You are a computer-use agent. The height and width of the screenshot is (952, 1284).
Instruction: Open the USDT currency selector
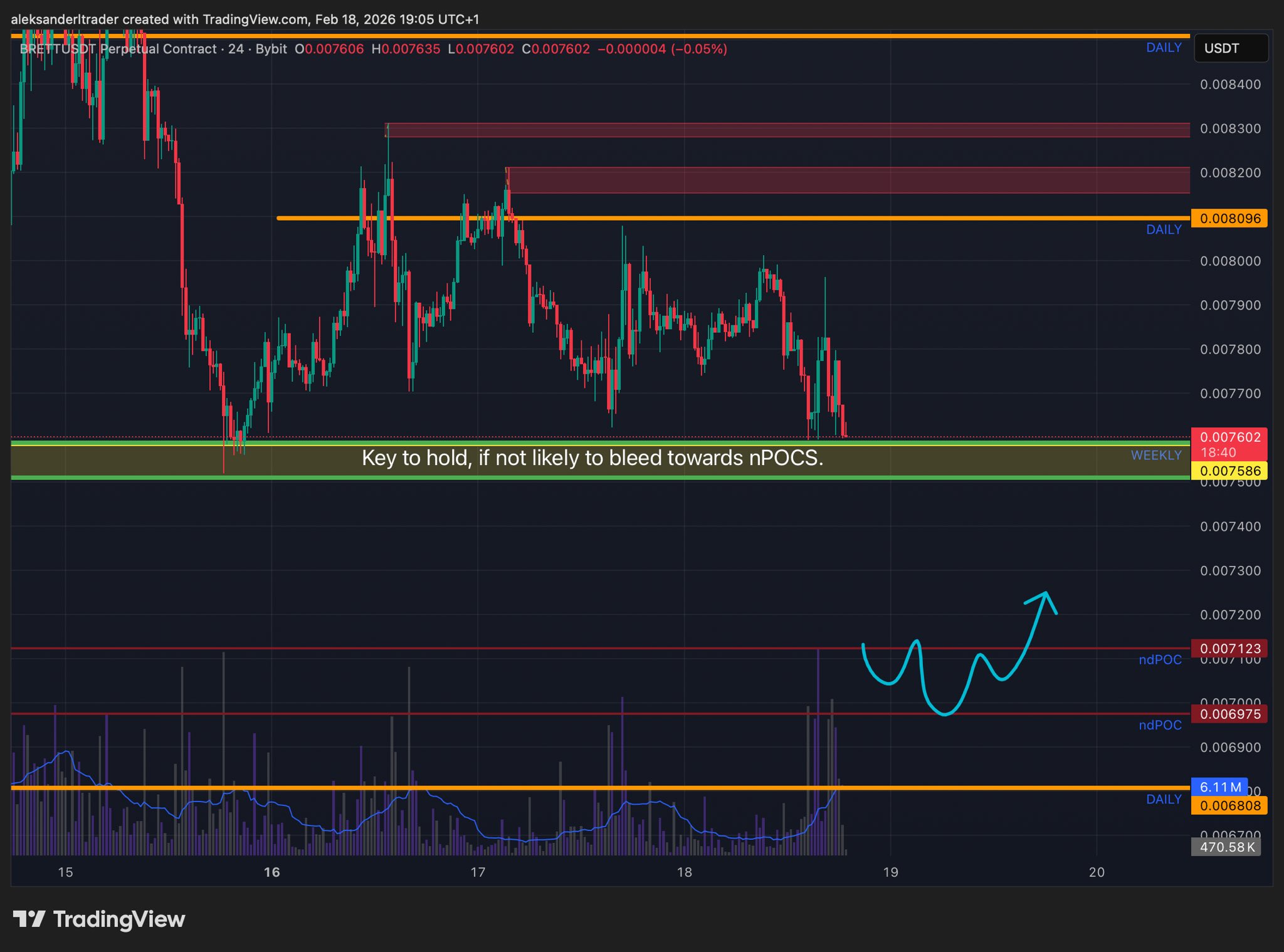[1230, 48]
